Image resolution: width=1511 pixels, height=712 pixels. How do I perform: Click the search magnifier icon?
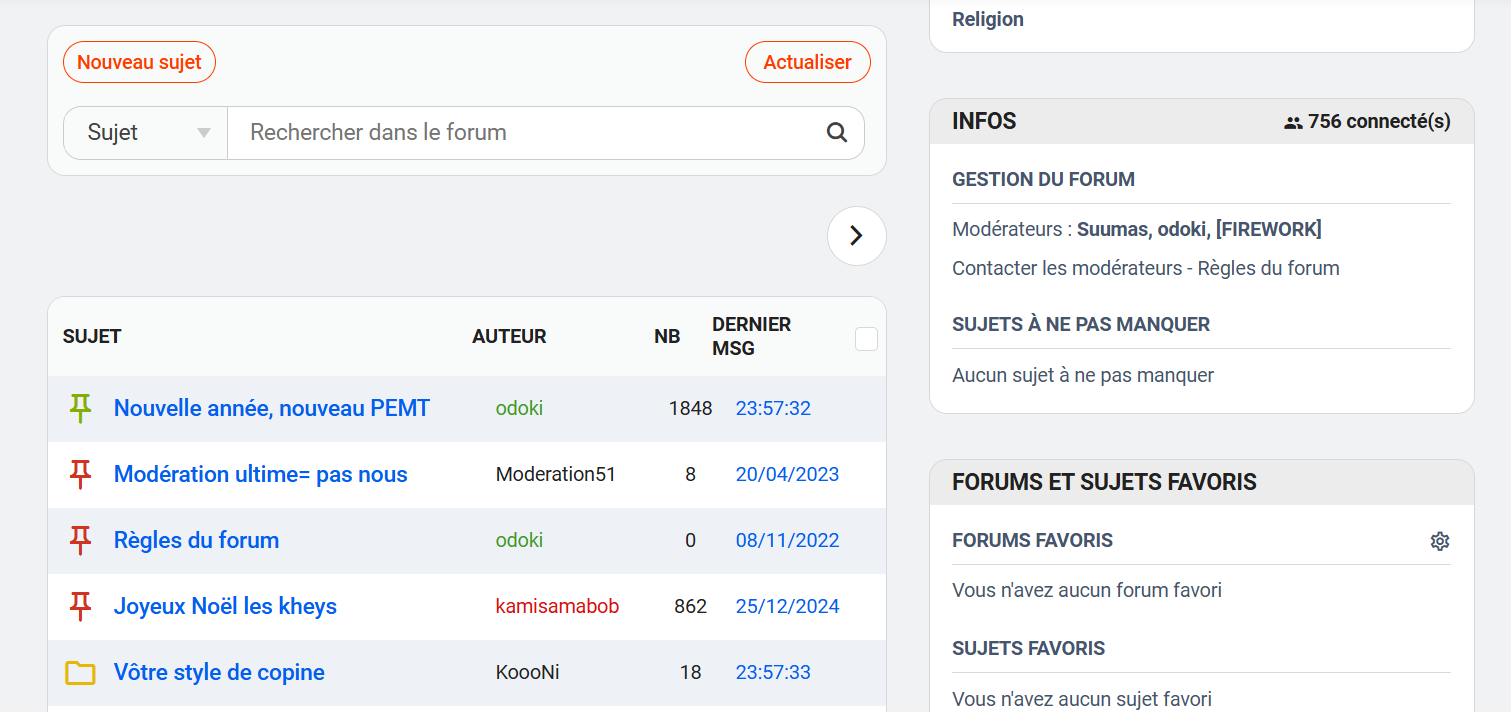[836, 133]
